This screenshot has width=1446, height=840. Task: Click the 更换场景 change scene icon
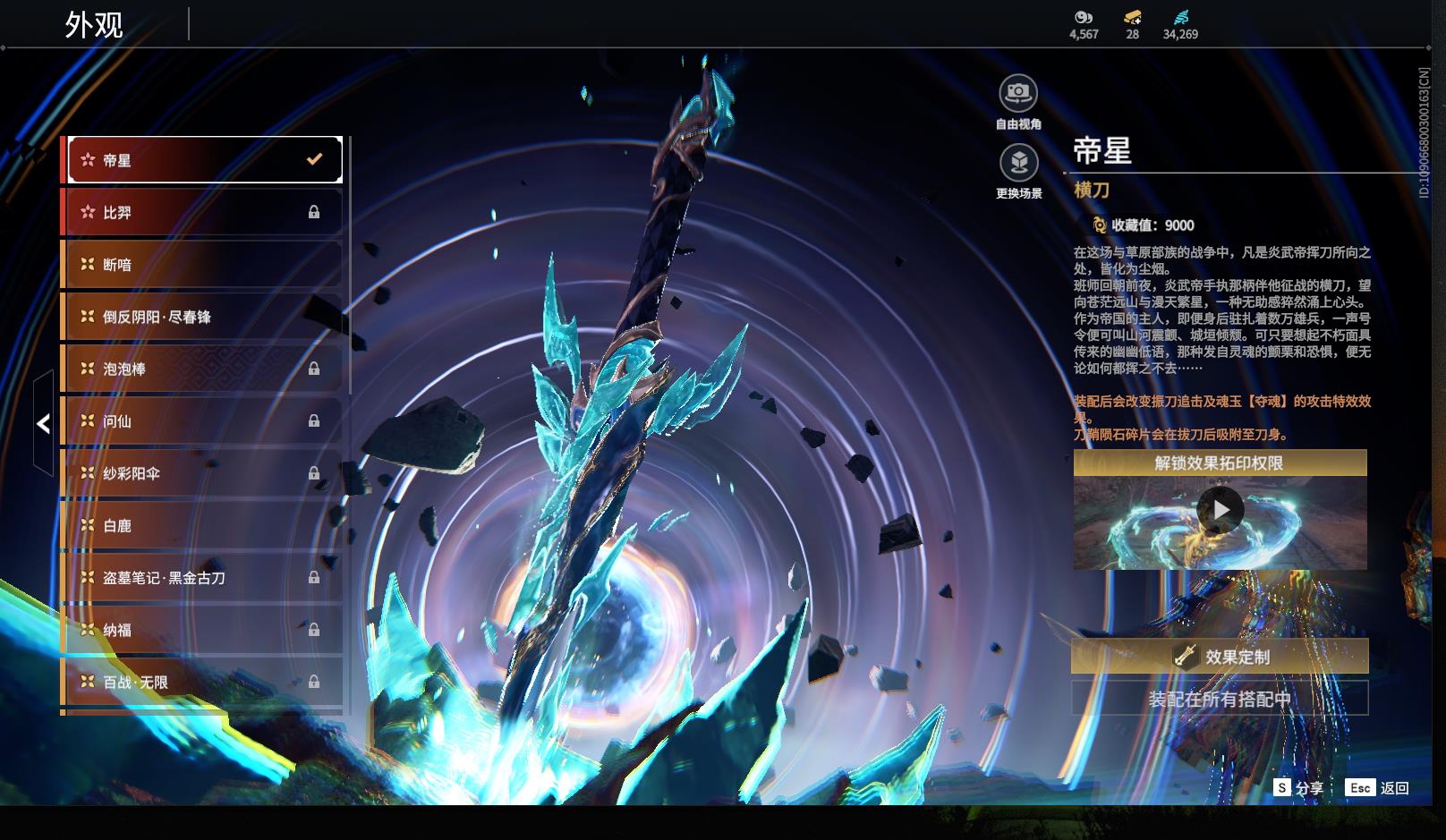[1018, 162]
